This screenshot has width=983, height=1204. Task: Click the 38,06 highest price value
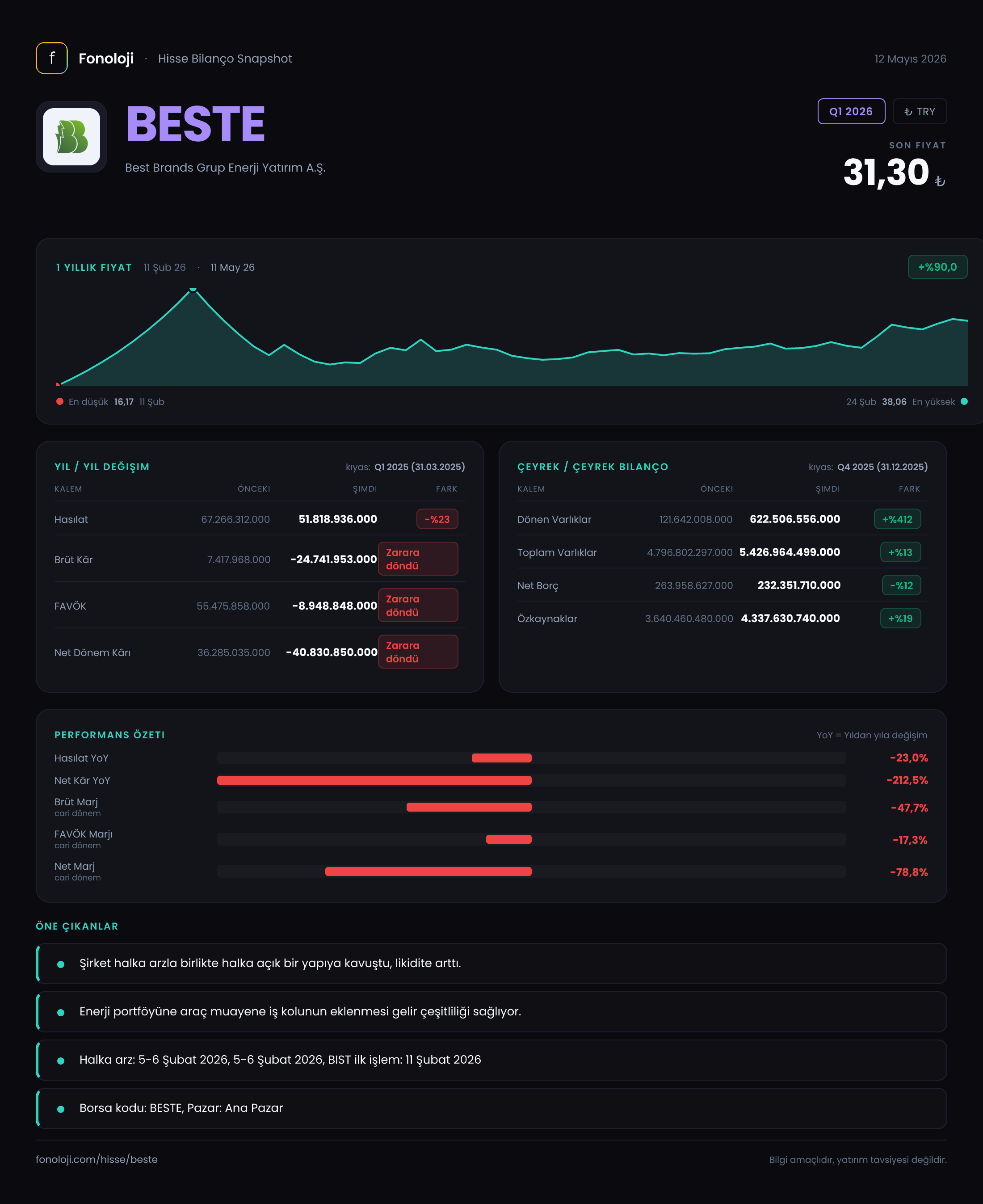(x=894, y=401)
